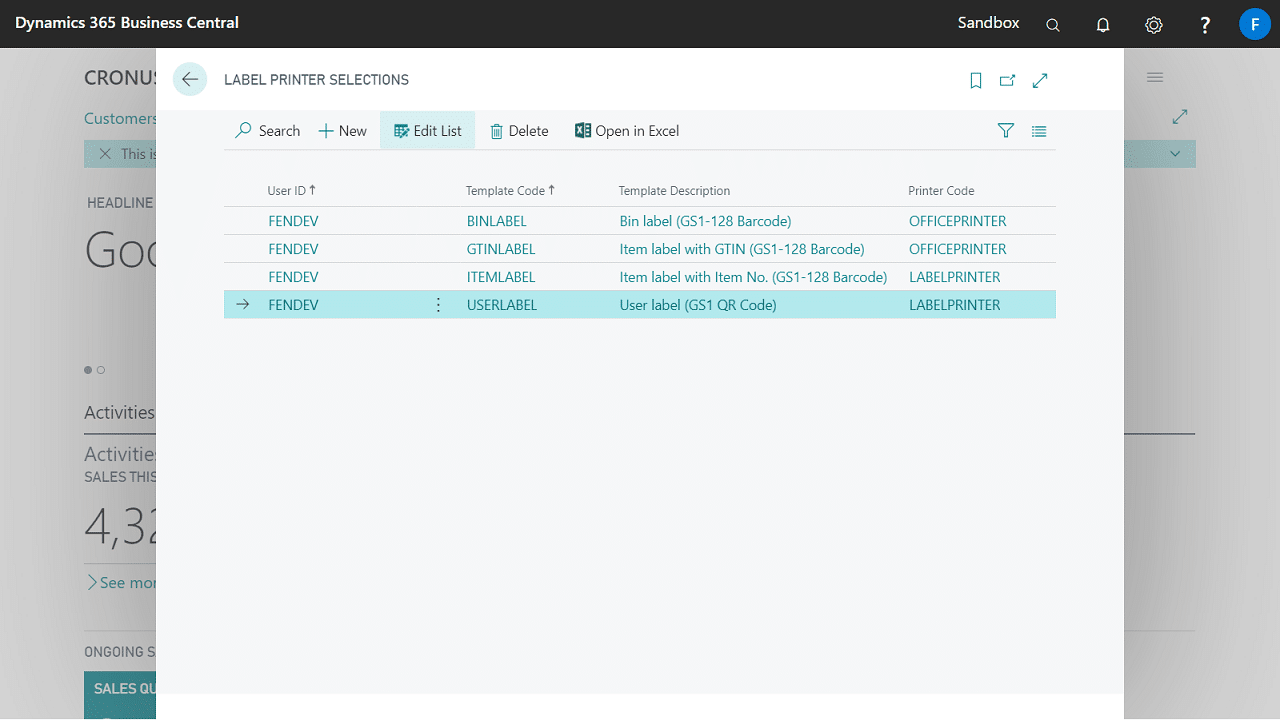Toggle Edit List mode
This screenshot has width=1280, height=720.
tap(428, 131)
